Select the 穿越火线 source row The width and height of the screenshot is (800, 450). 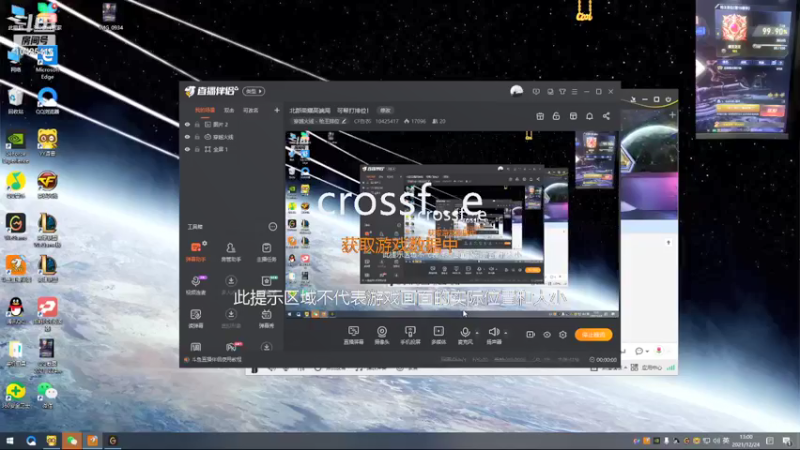231,137
